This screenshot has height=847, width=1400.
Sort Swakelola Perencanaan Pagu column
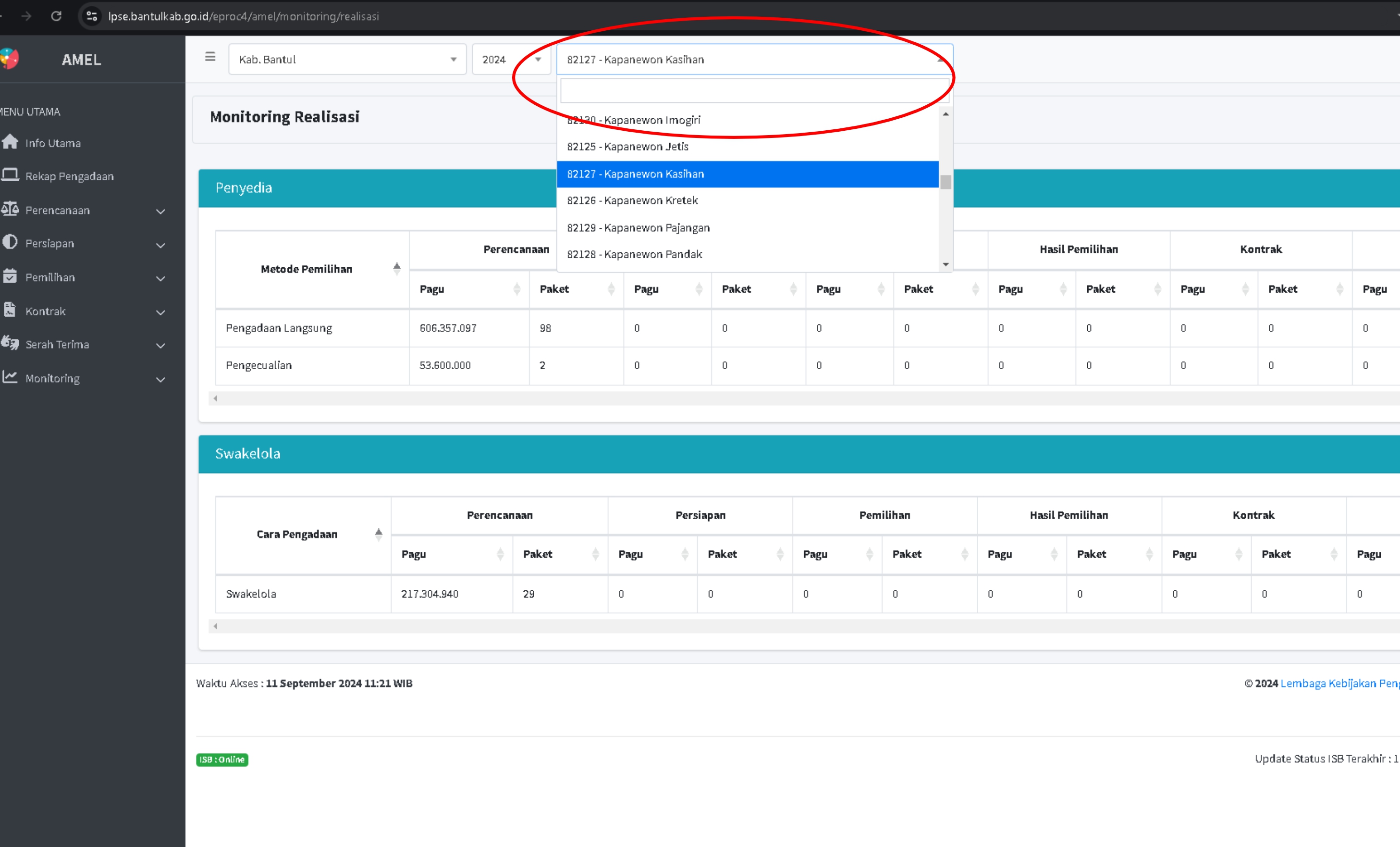point(500,554)
